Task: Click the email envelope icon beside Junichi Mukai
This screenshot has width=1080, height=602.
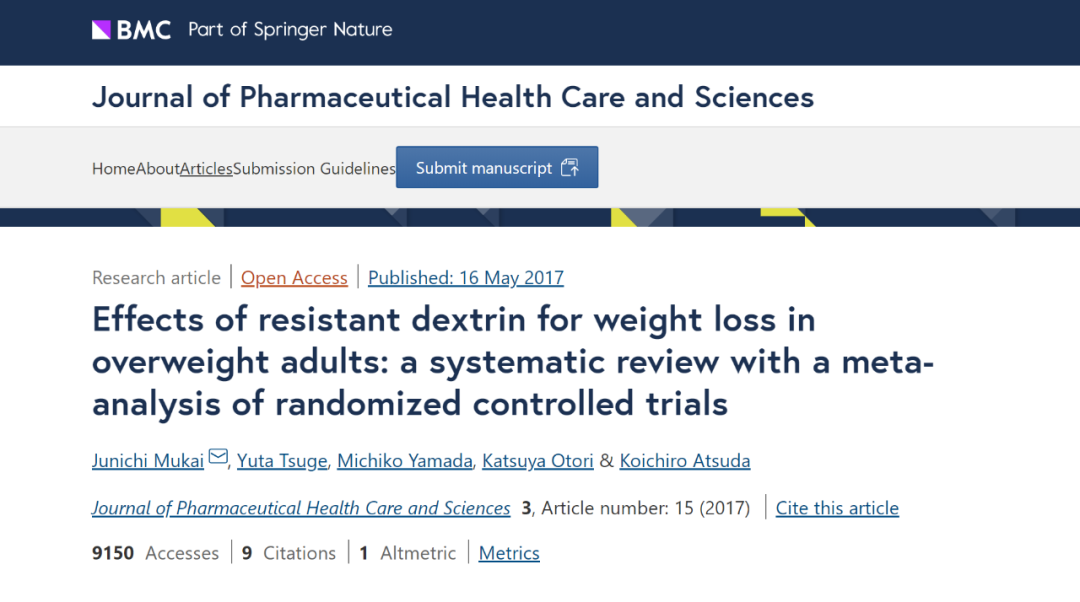Action: point(218,458)
